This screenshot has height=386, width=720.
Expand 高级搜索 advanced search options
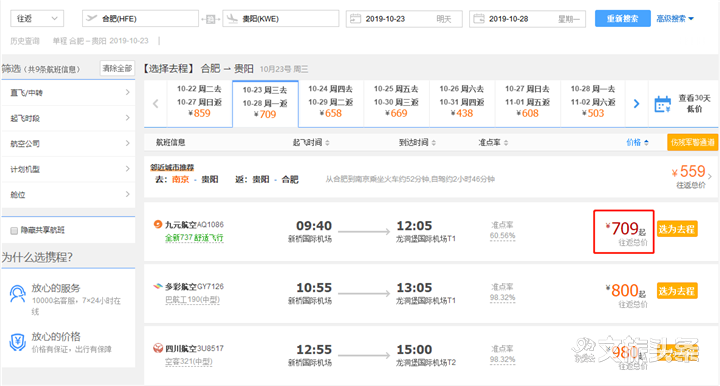click(675, 19)
